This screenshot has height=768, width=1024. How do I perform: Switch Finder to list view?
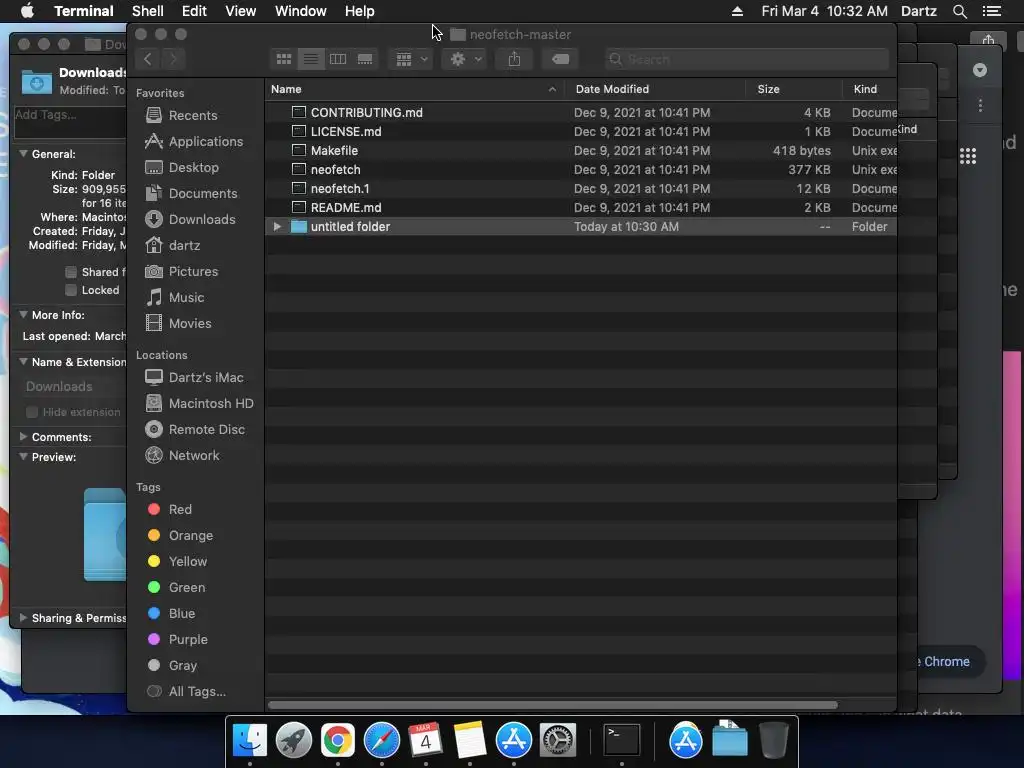click(311, 59)
